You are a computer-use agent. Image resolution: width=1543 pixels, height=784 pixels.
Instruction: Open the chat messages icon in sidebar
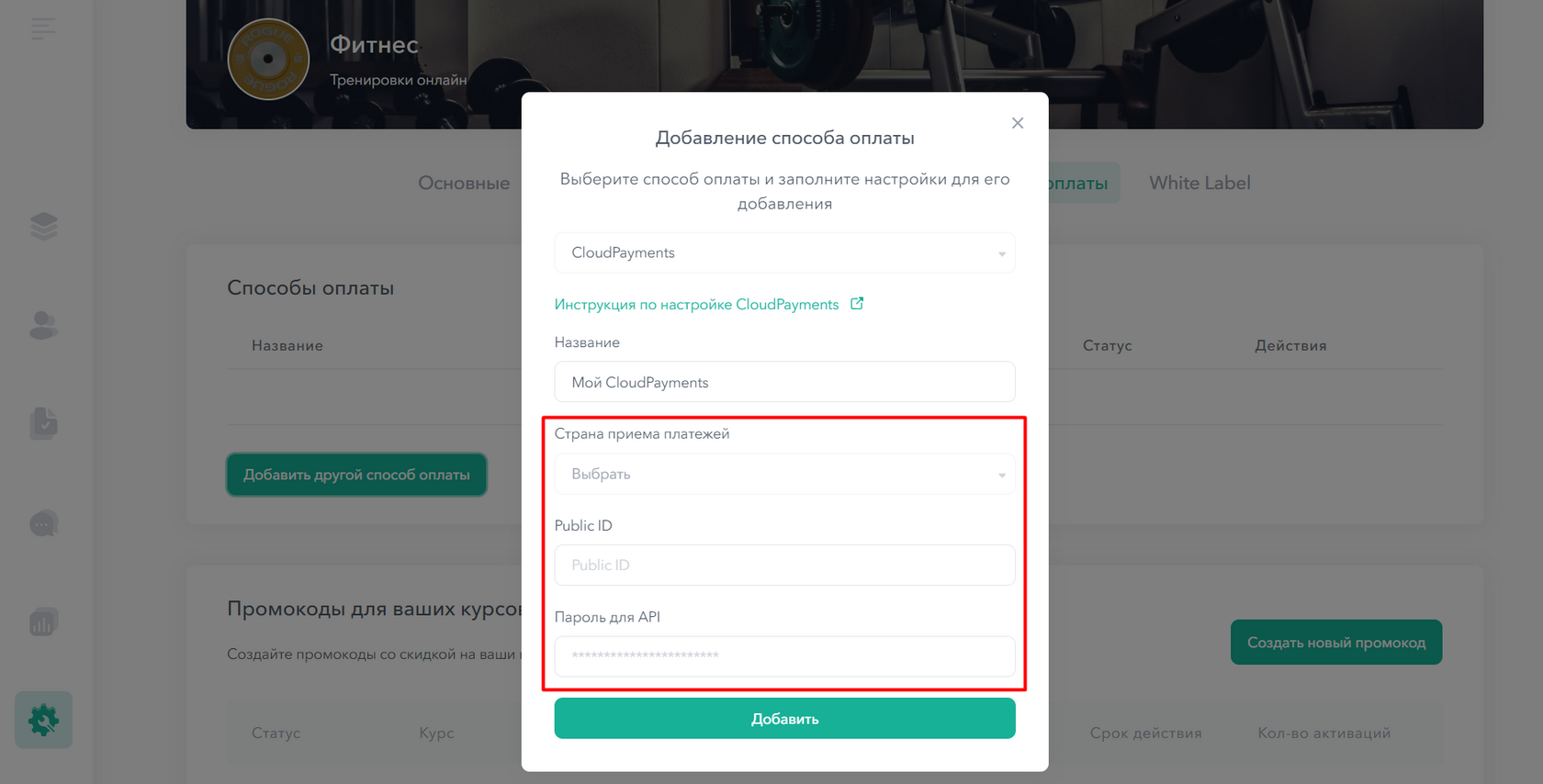43,523
